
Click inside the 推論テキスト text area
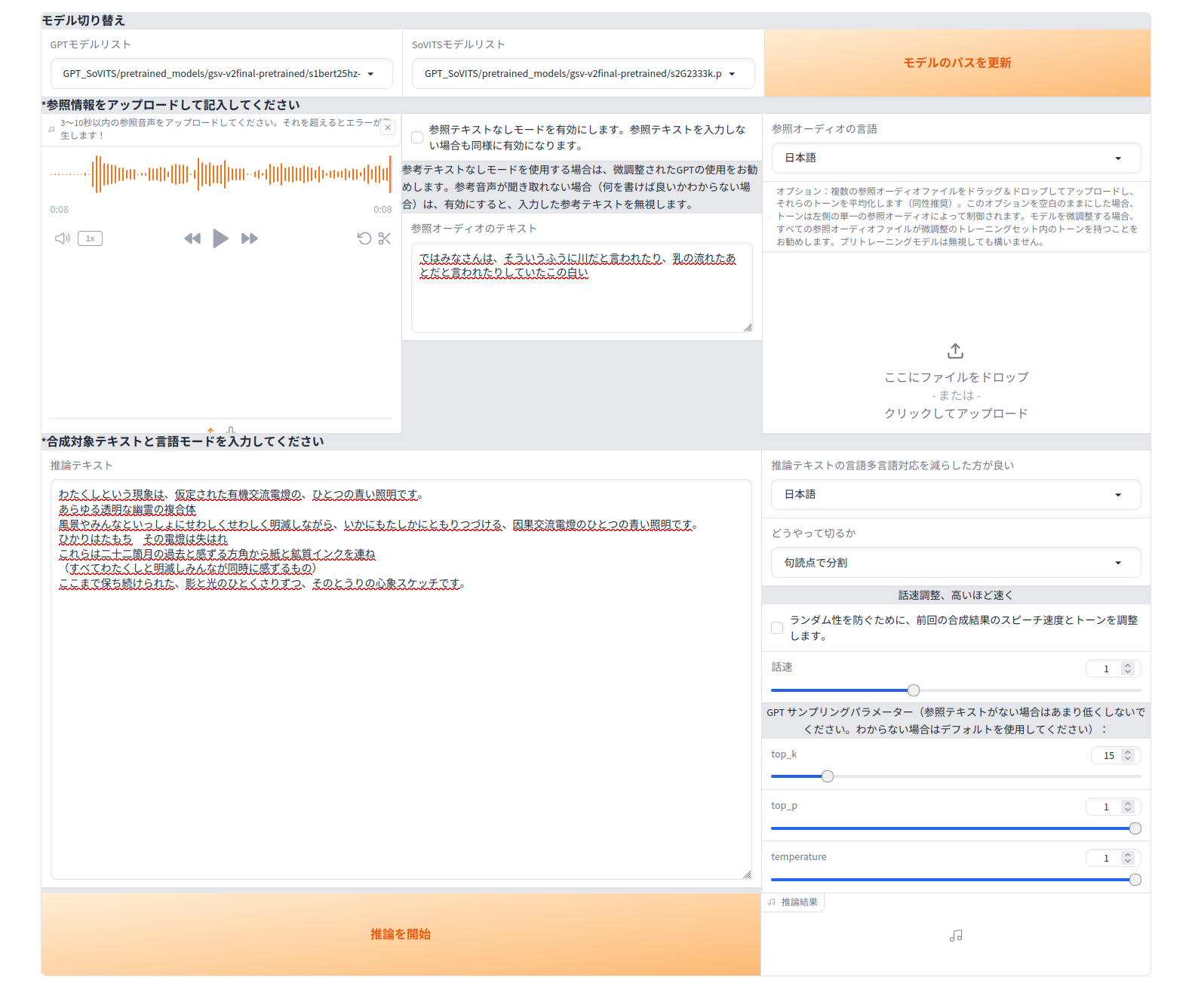[x=401, y=717]
